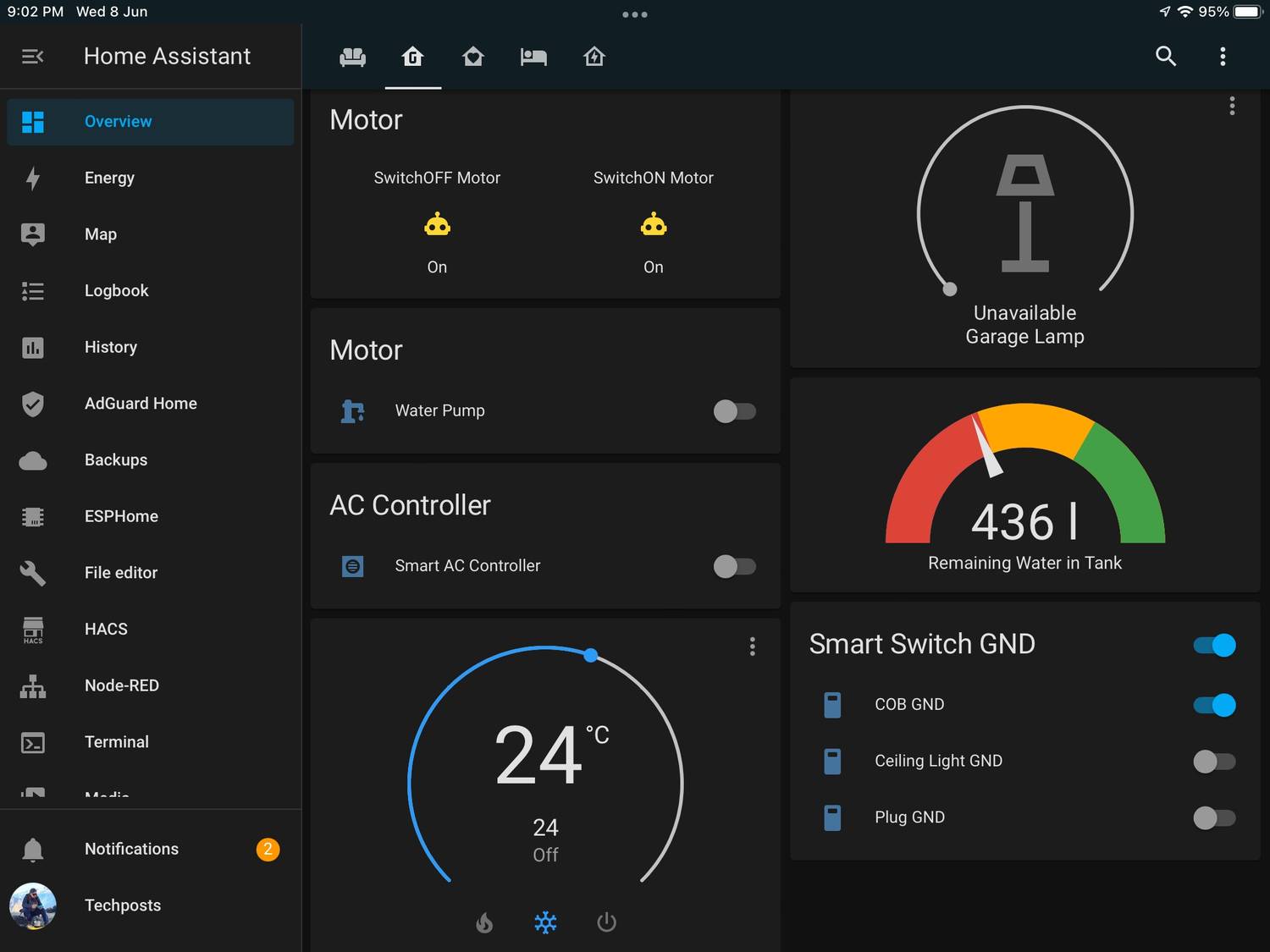1270x952 pixels.
Task: Turn off the COB GND switch
Action: pos(1214,704)
